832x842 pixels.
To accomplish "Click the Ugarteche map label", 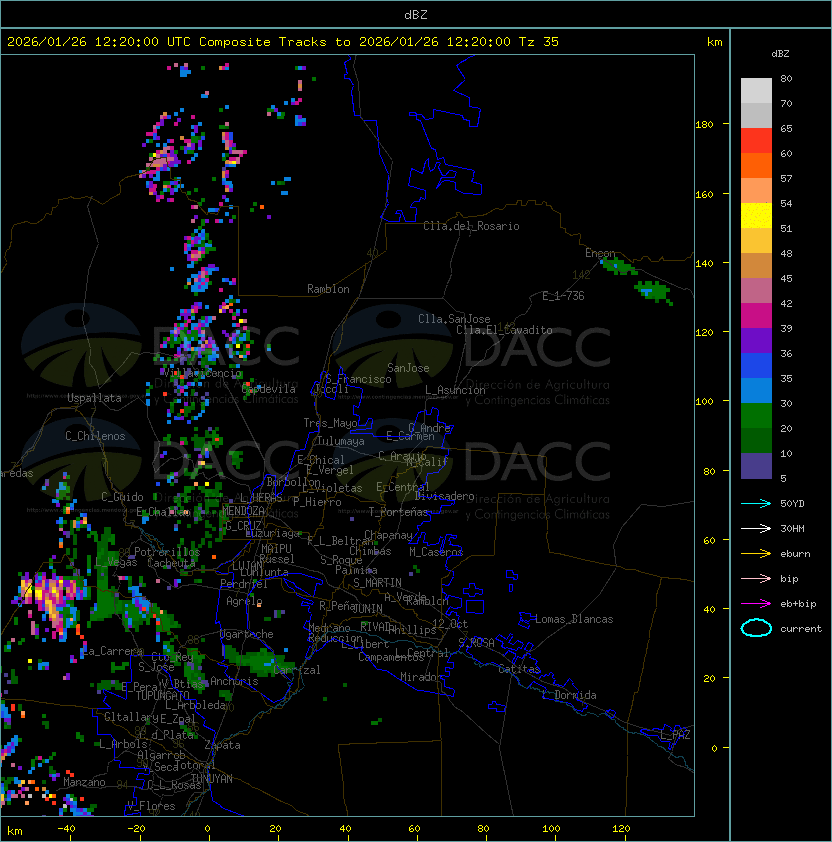I will [247, 634].
